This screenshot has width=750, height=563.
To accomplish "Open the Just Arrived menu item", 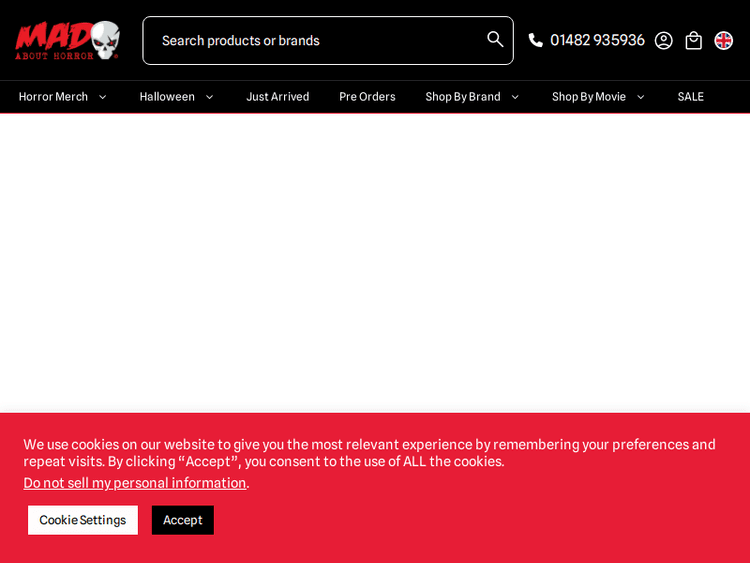I will click(x=277, y=97).
